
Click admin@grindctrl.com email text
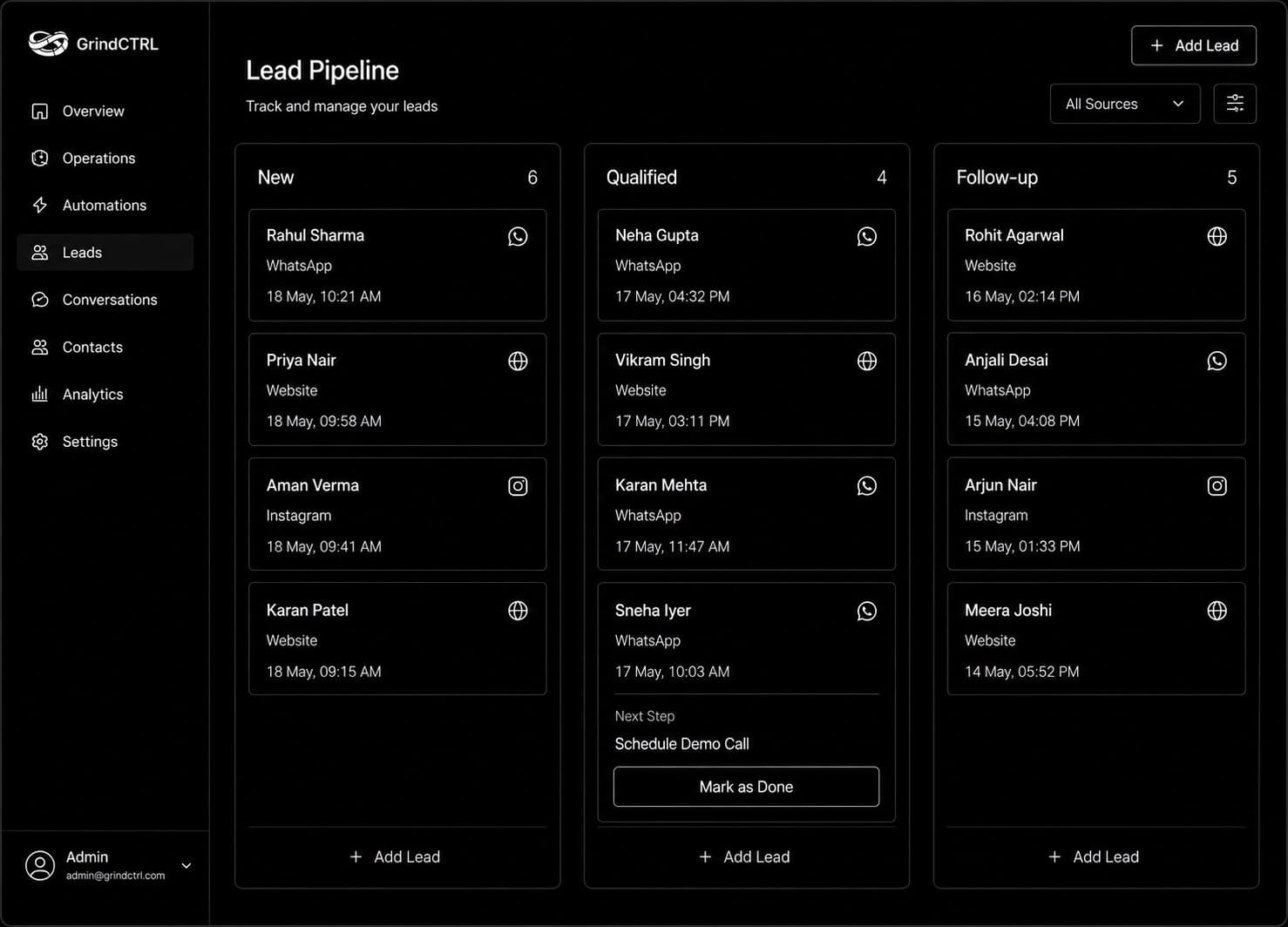[x=115, y=876]
